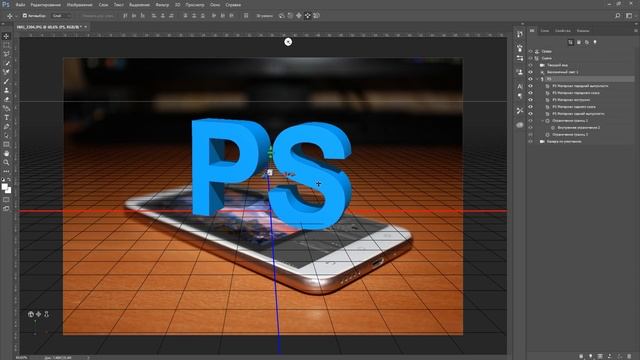Select PS Материал переднего скоса row
The width and height of the screenshot is (640, 360).
click(576, 93)
